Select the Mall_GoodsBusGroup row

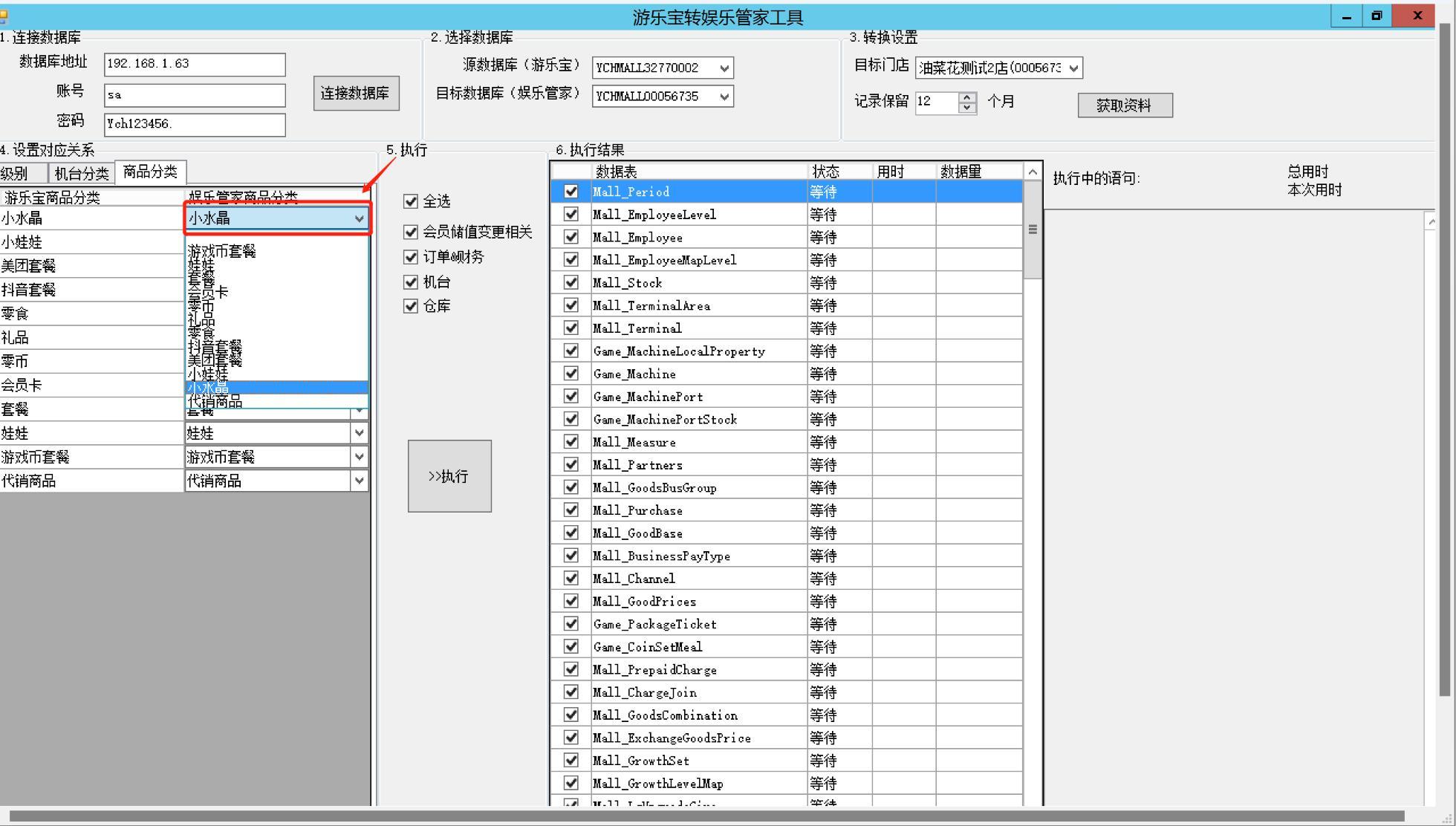(787, 487)
